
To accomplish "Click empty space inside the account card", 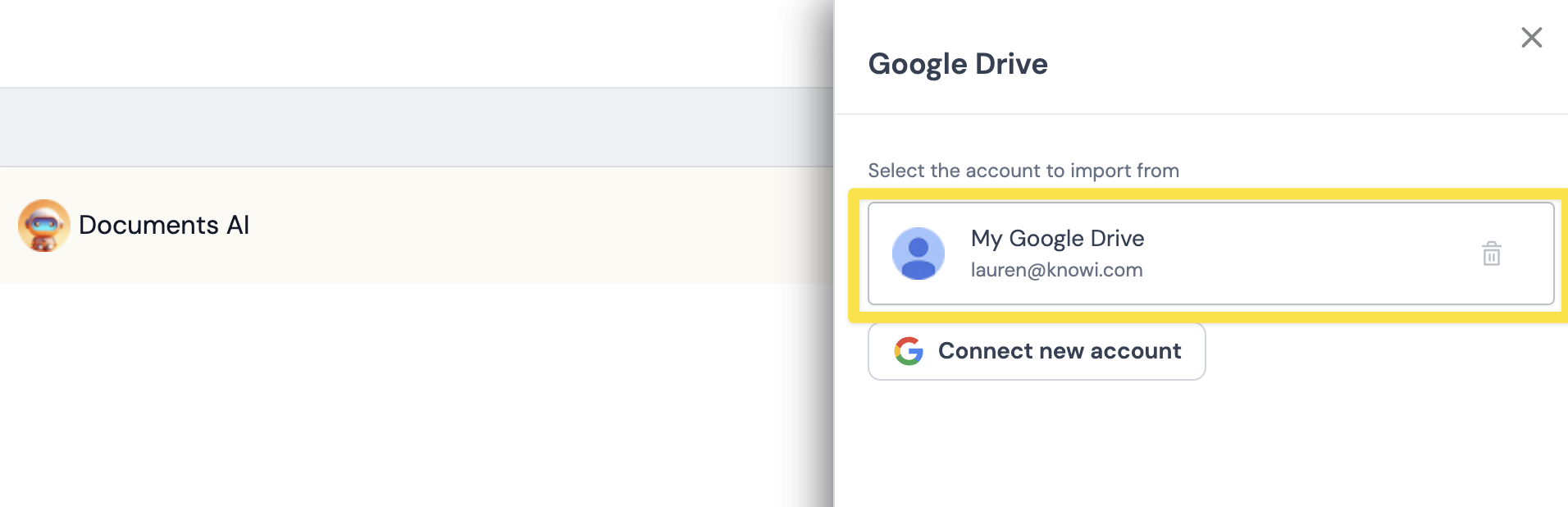I will click(x=1312, y=253).
